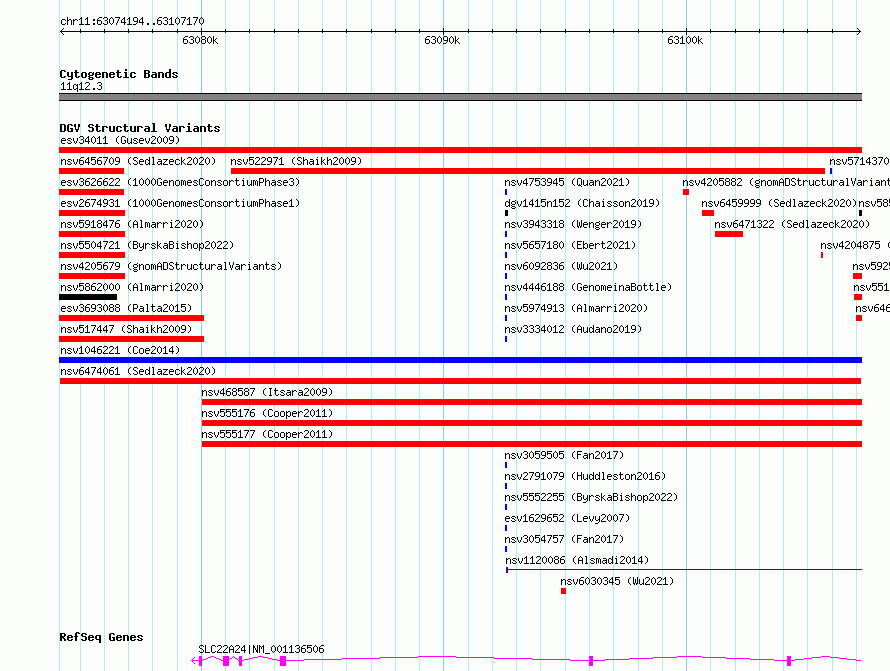This screenshot has width=890, height=671.
Task: Click the RefSeq Genes track heading
Action: [x=101, y=637]
